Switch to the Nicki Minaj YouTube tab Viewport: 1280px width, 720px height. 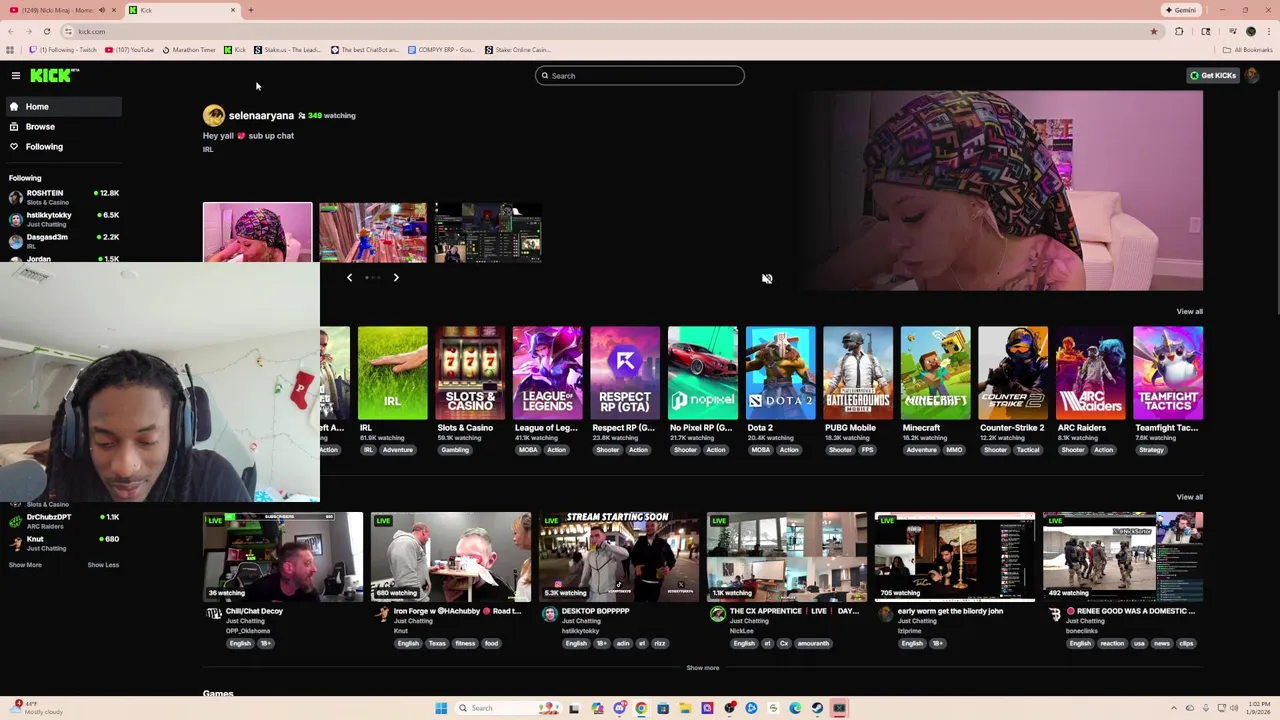coord(60,10)
